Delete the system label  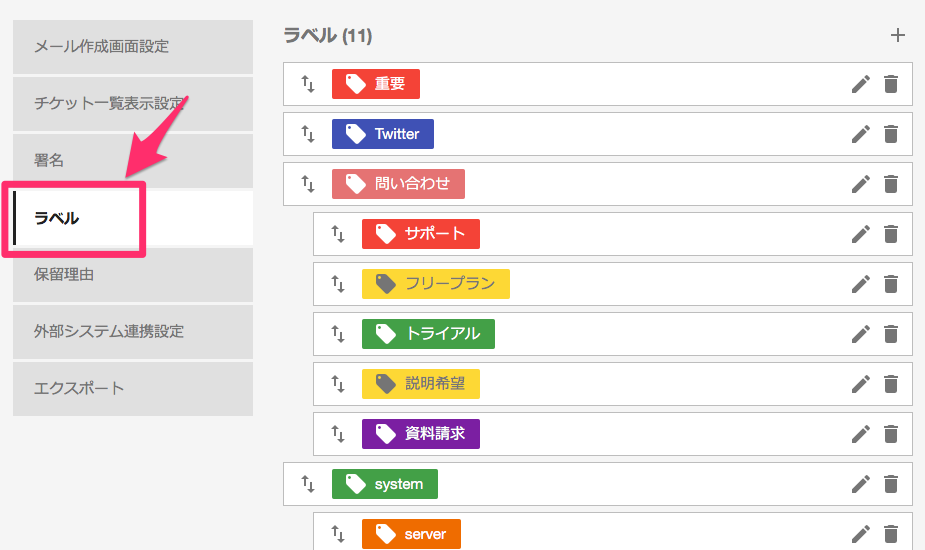click(891, 484)
